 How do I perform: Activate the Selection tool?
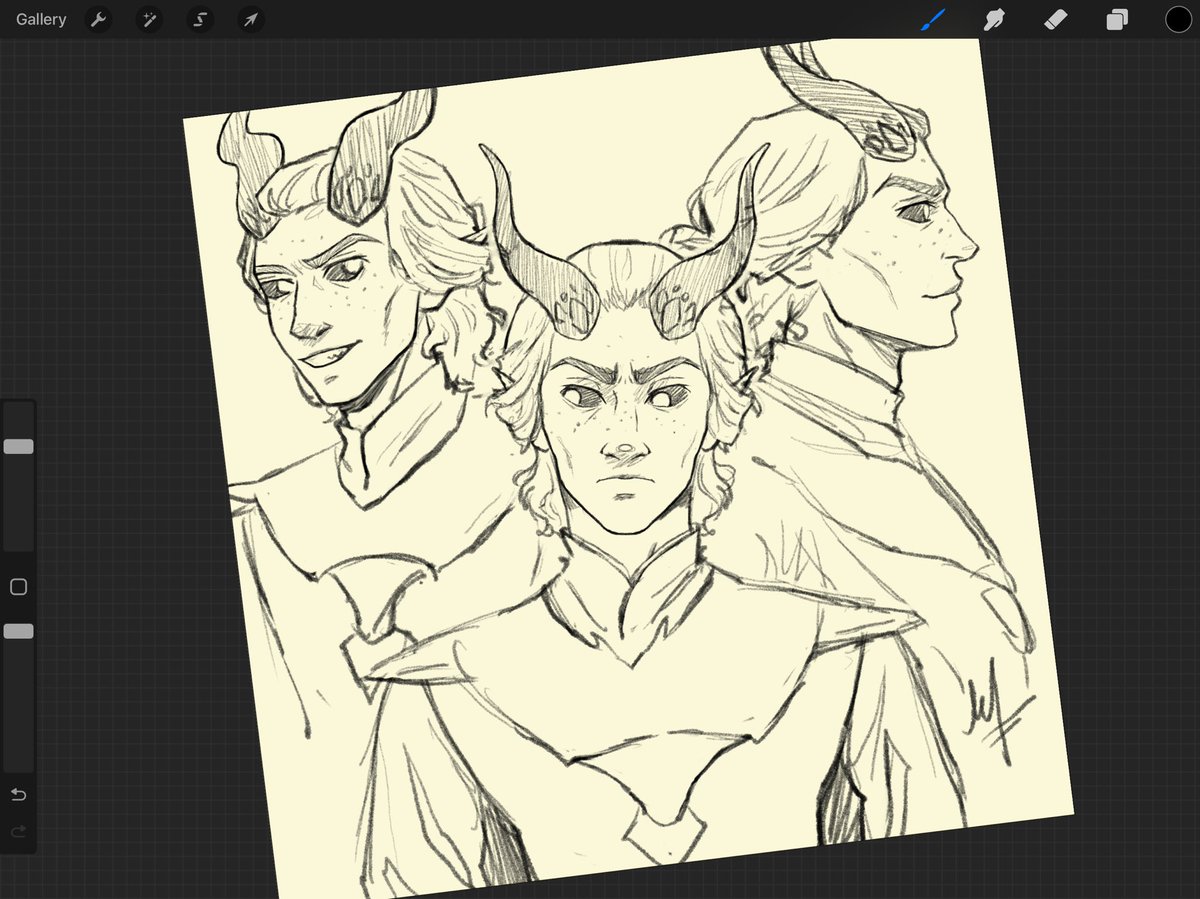[x=200, y=19]
